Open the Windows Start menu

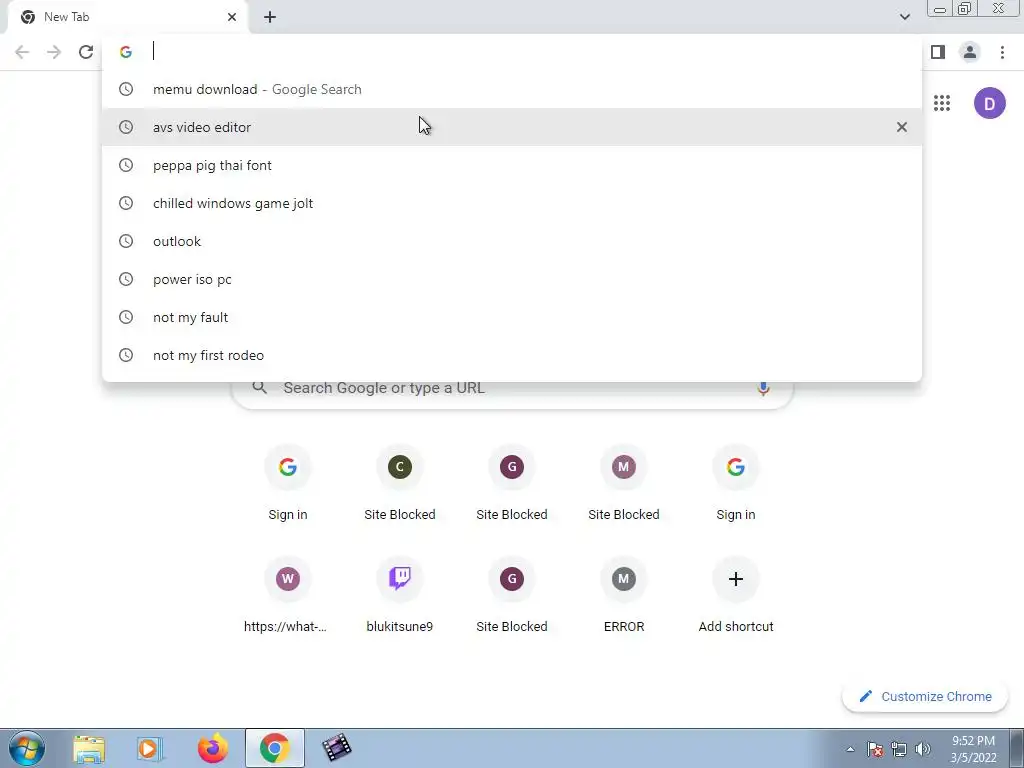pos(27,748)
